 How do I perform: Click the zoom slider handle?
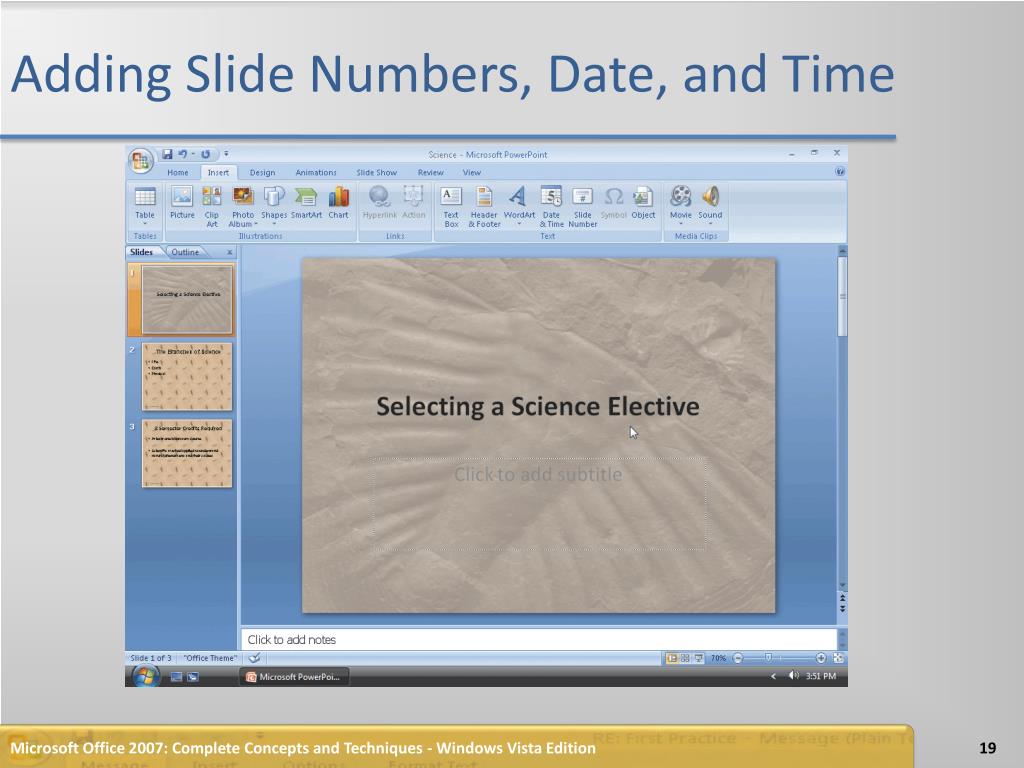769,658
